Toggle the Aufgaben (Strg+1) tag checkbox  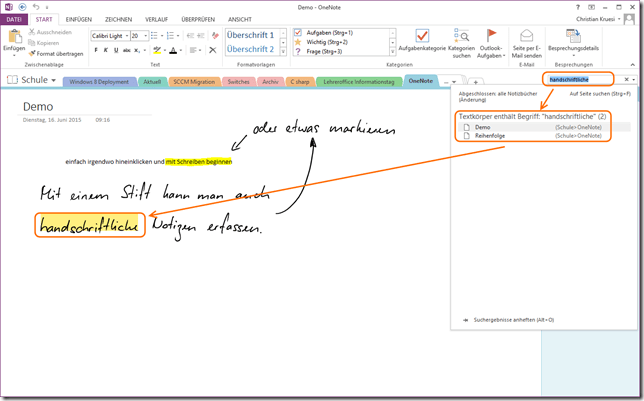(298, 32)
